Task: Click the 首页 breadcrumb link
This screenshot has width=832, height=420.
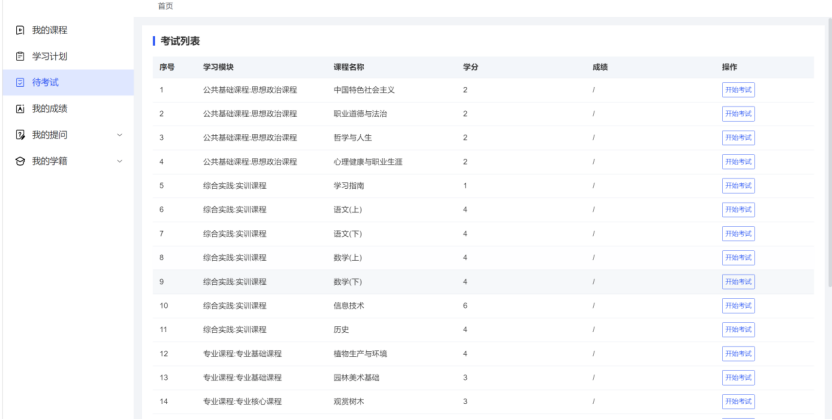Action: pyautogui.click(x=165, y=7)
